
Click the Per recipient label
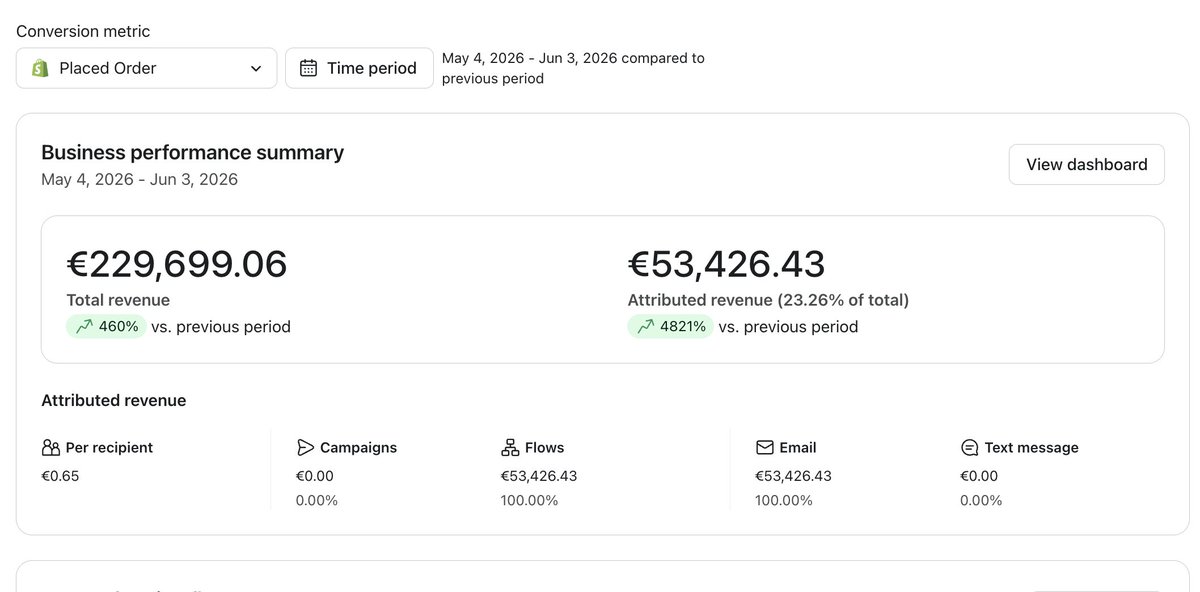[x=109, y=447]
